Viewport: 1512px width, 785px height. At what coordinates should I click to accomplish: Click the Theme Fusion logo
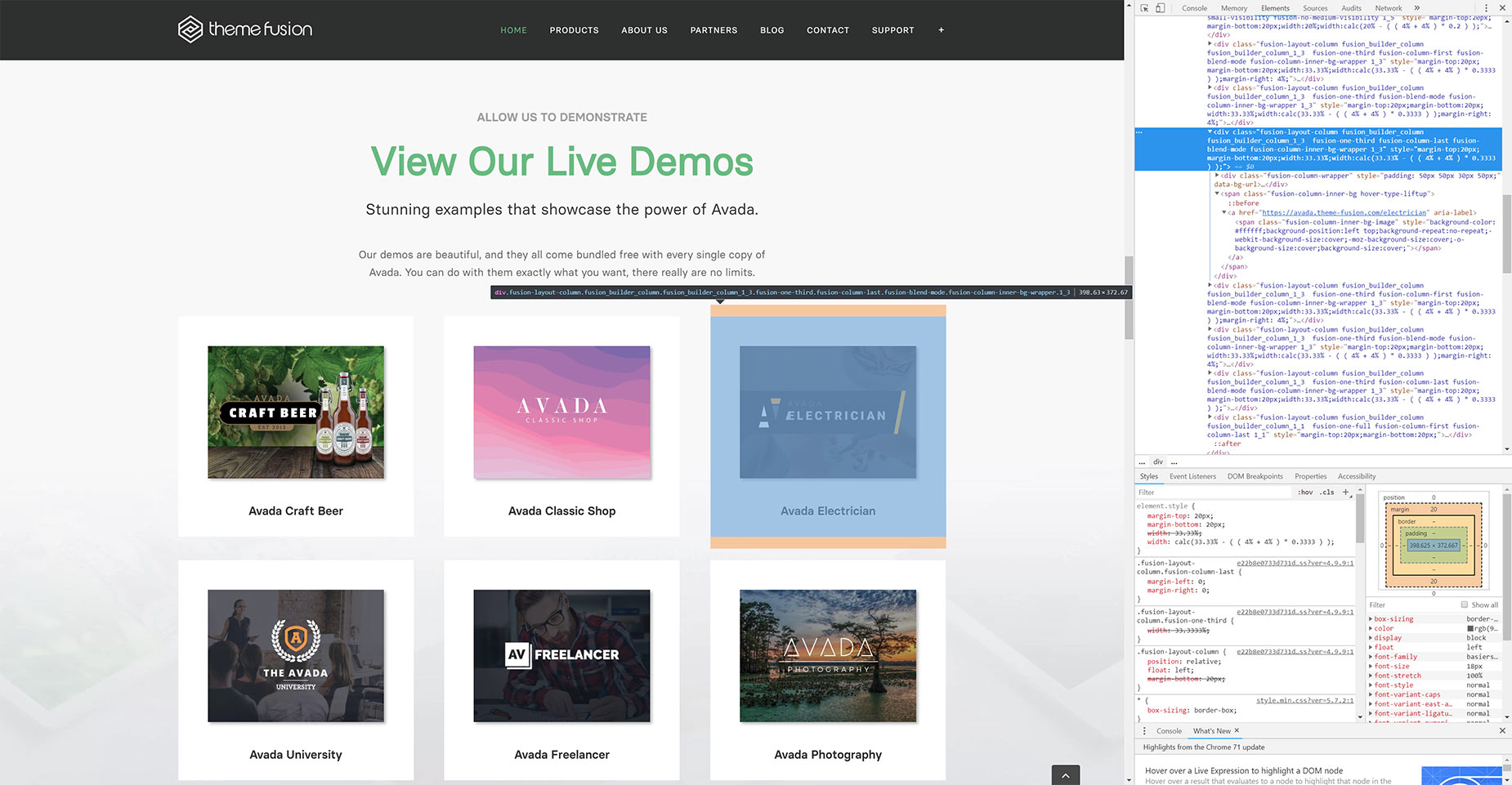245,29
